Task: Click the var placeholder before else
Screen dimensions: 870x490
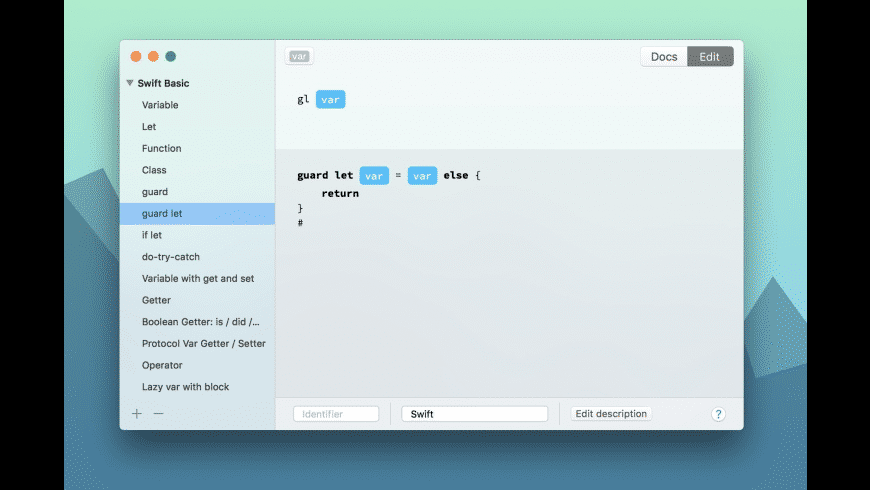Action: 422,175
